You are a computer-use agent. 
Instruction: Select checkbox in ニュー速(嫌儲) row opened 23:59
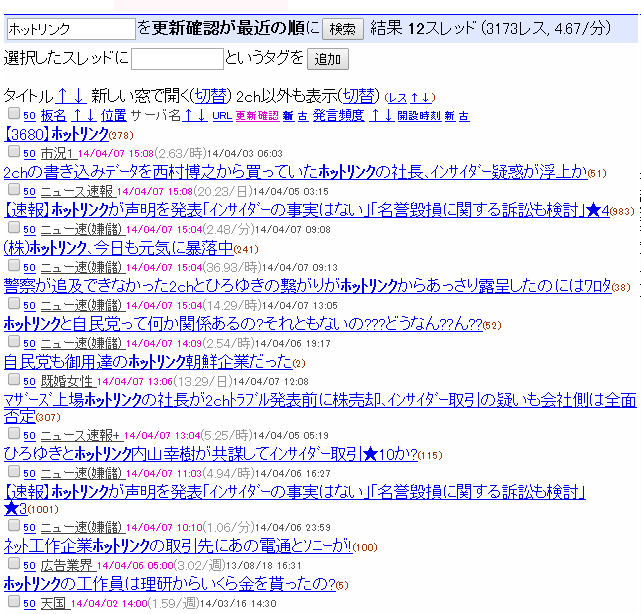coord(14,525)
